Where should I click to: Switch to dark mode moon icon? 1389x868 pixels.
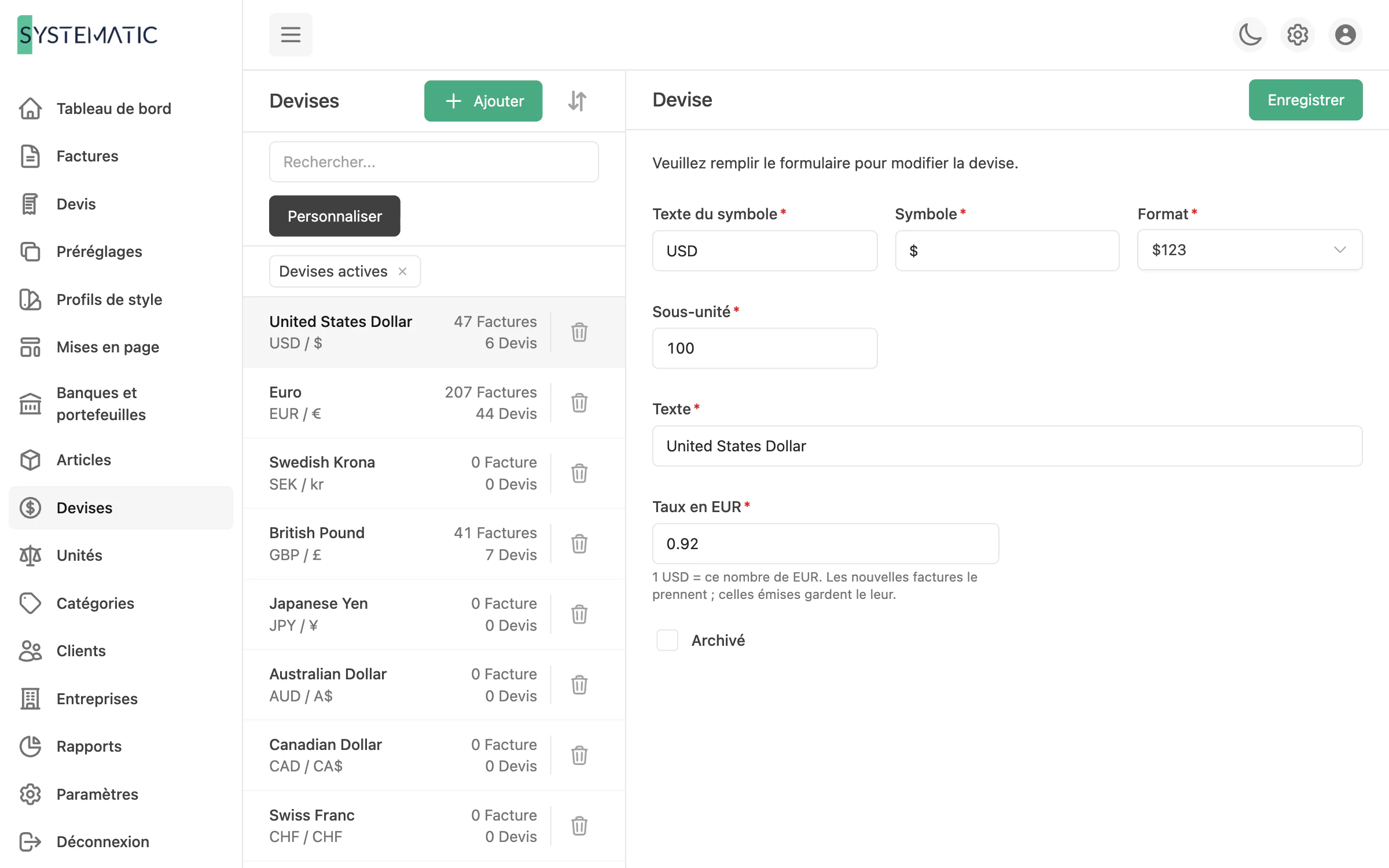1250,35
